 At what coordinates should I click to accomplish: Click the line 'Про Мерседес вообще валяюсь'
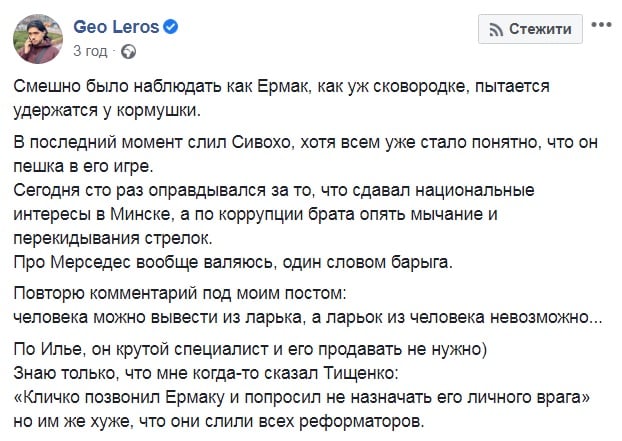coord(233,262)
